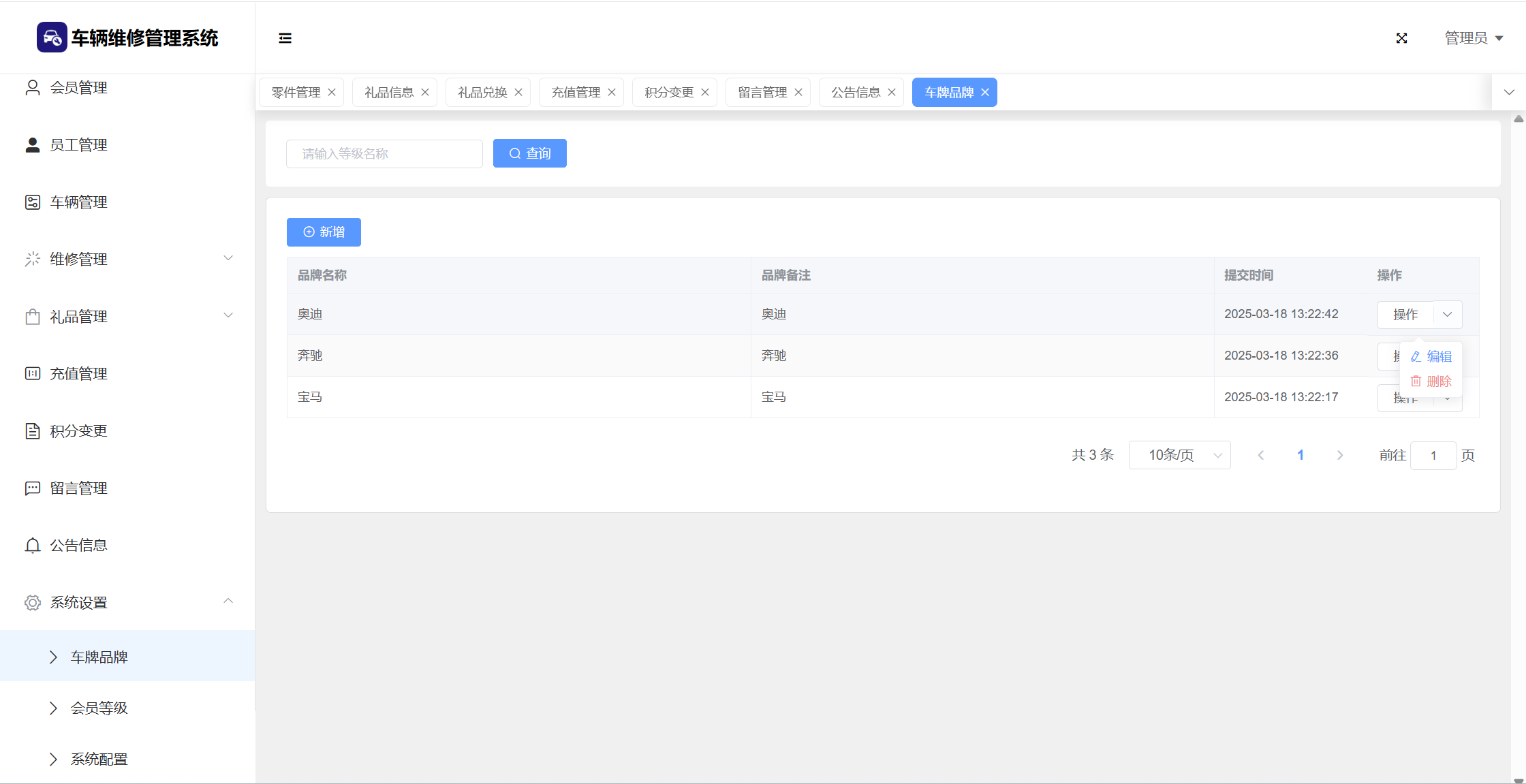The height and width of the screenshot is (784, 1526).
Task: Click the sidebar collapse hamburger icon
Action: [x=285, y=38]
